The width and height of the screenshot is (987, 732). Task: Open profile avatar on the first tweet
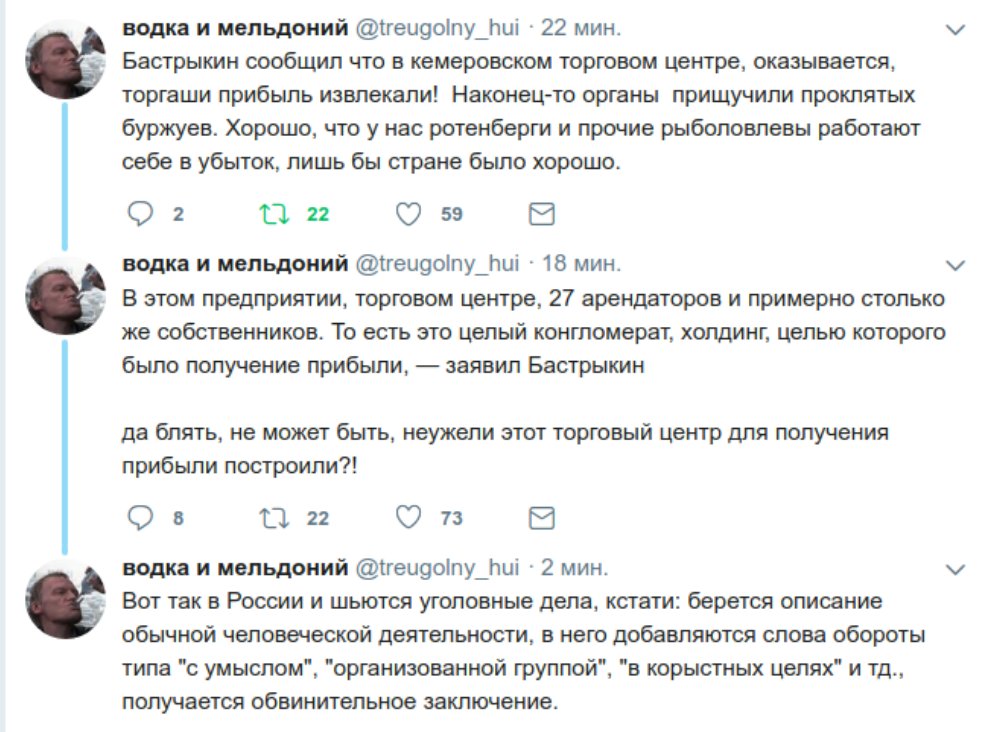[x=65, y=59]
